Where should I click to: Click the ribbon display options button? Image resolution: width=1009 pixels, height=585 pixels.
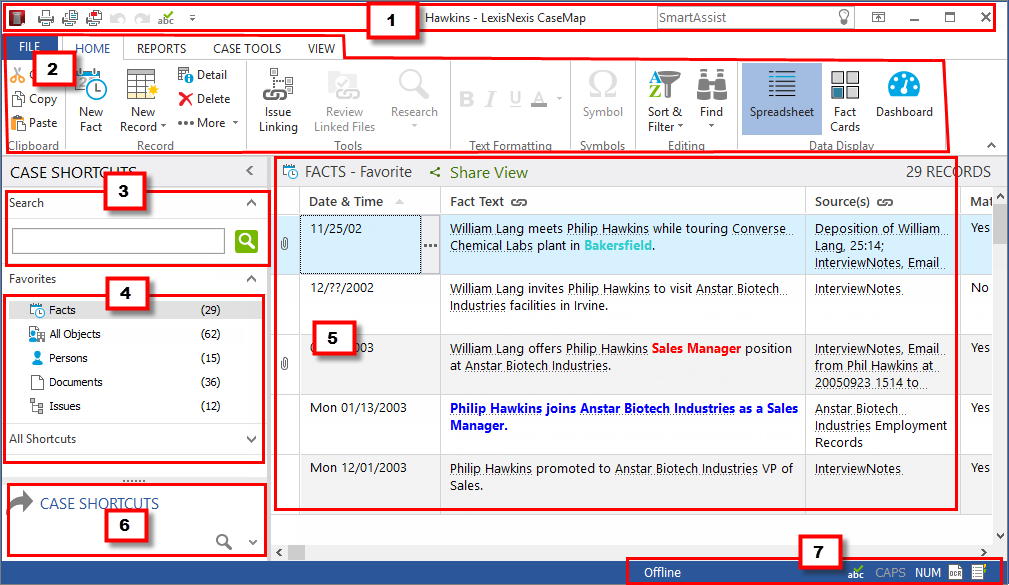point(878,17)
